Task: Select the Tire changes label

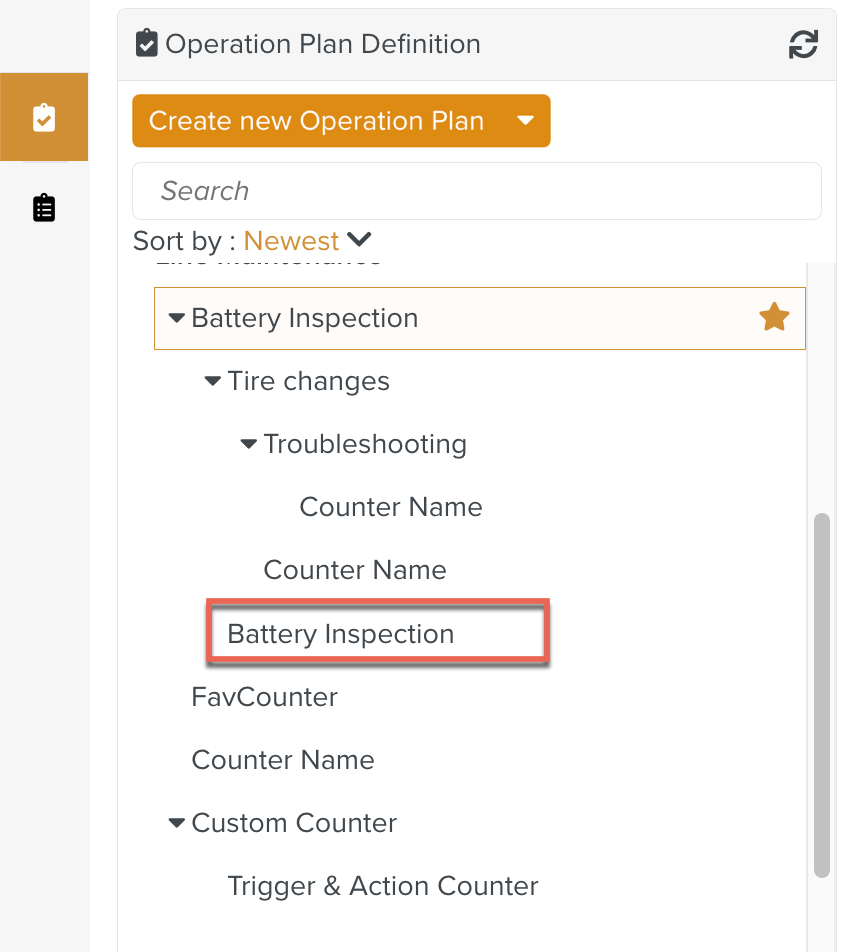Action: 308,381
